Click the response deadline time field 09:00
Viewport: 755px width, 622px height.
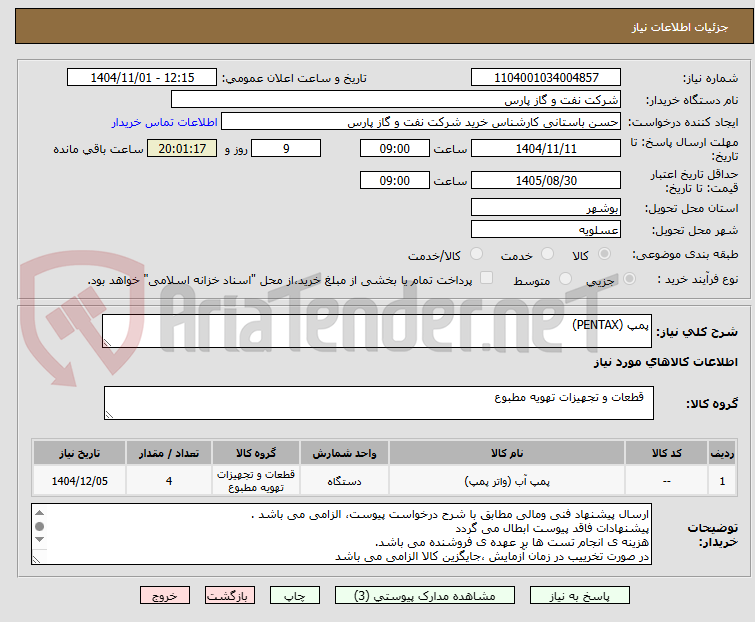(x=394, y=148)
